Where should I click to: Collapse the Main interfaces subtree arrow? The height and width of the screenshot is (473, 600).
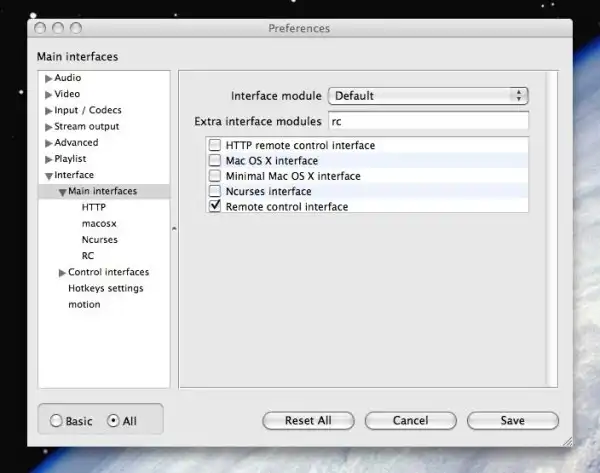pyautogui.click(x=62, y=192)
